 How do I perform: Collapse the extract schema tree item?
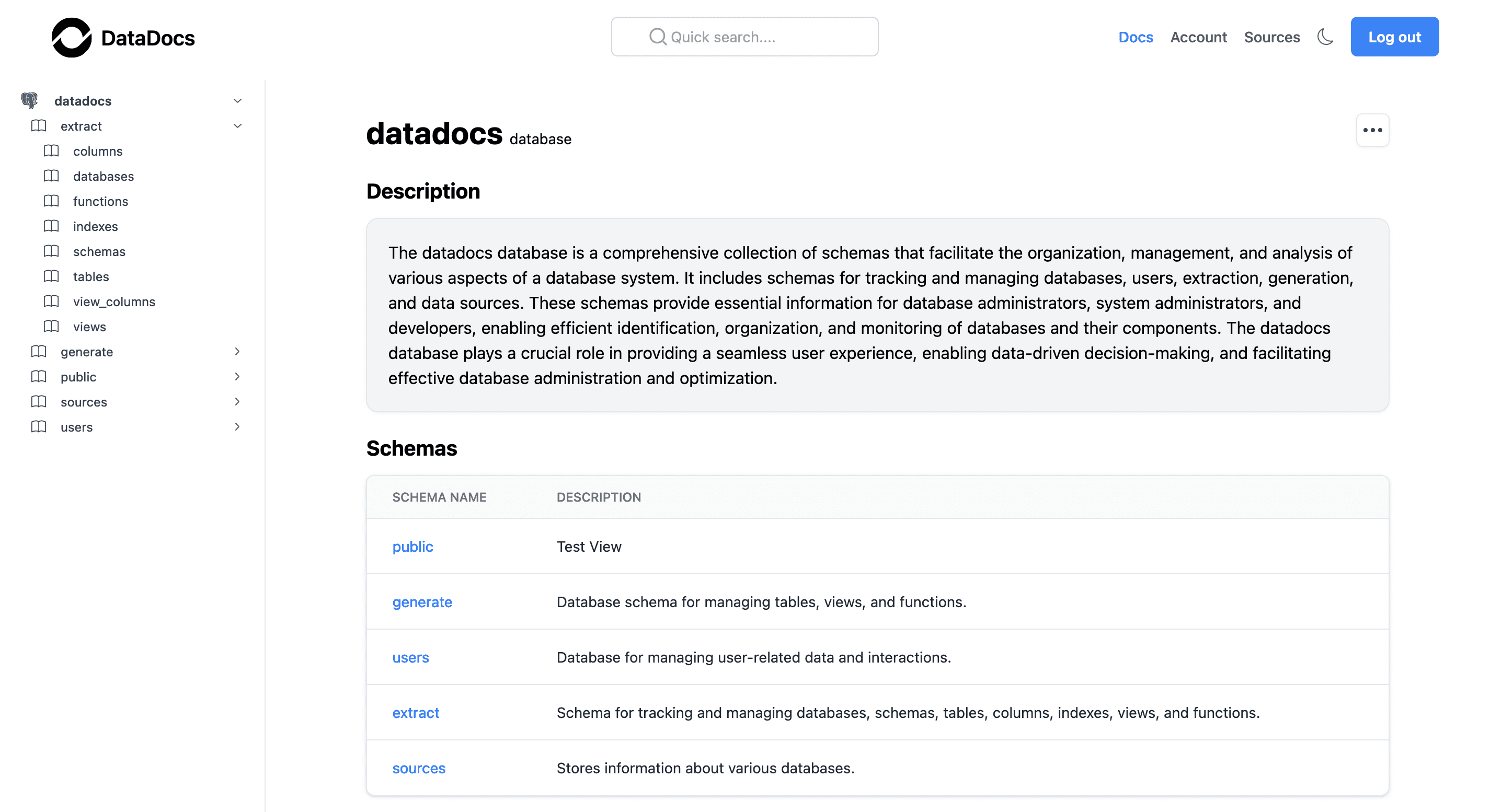pos(237,126)
